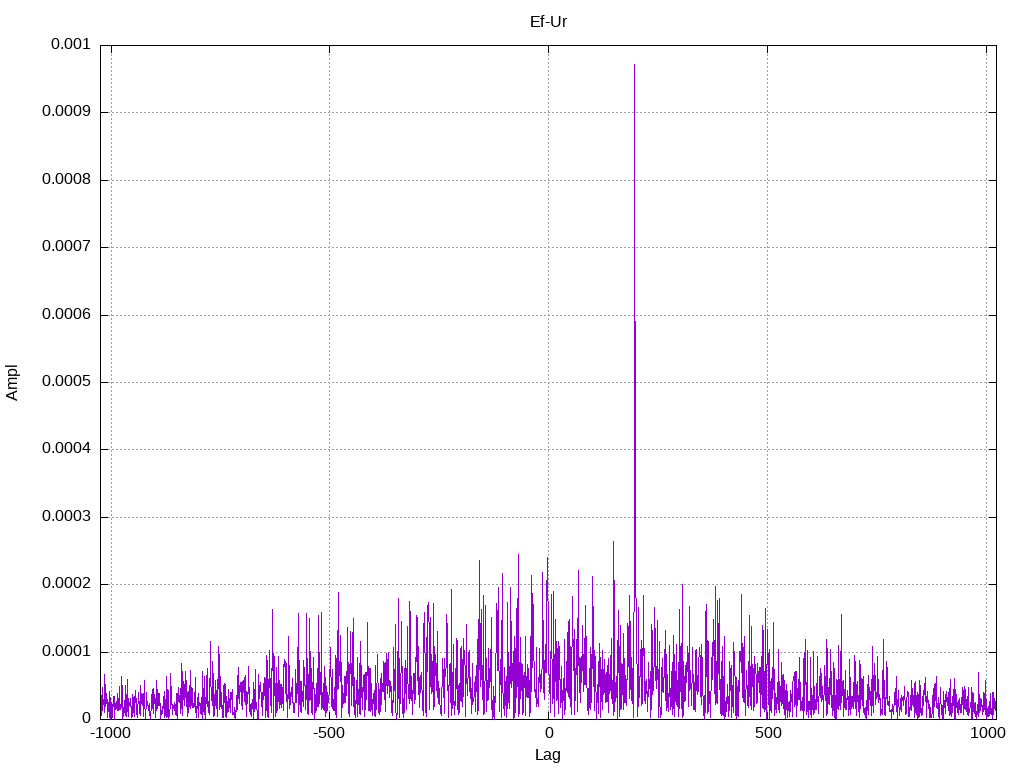Pick the 0.0008 y-axis tick label
This screenshot has width=1024, height=768.
coord(66,180)
